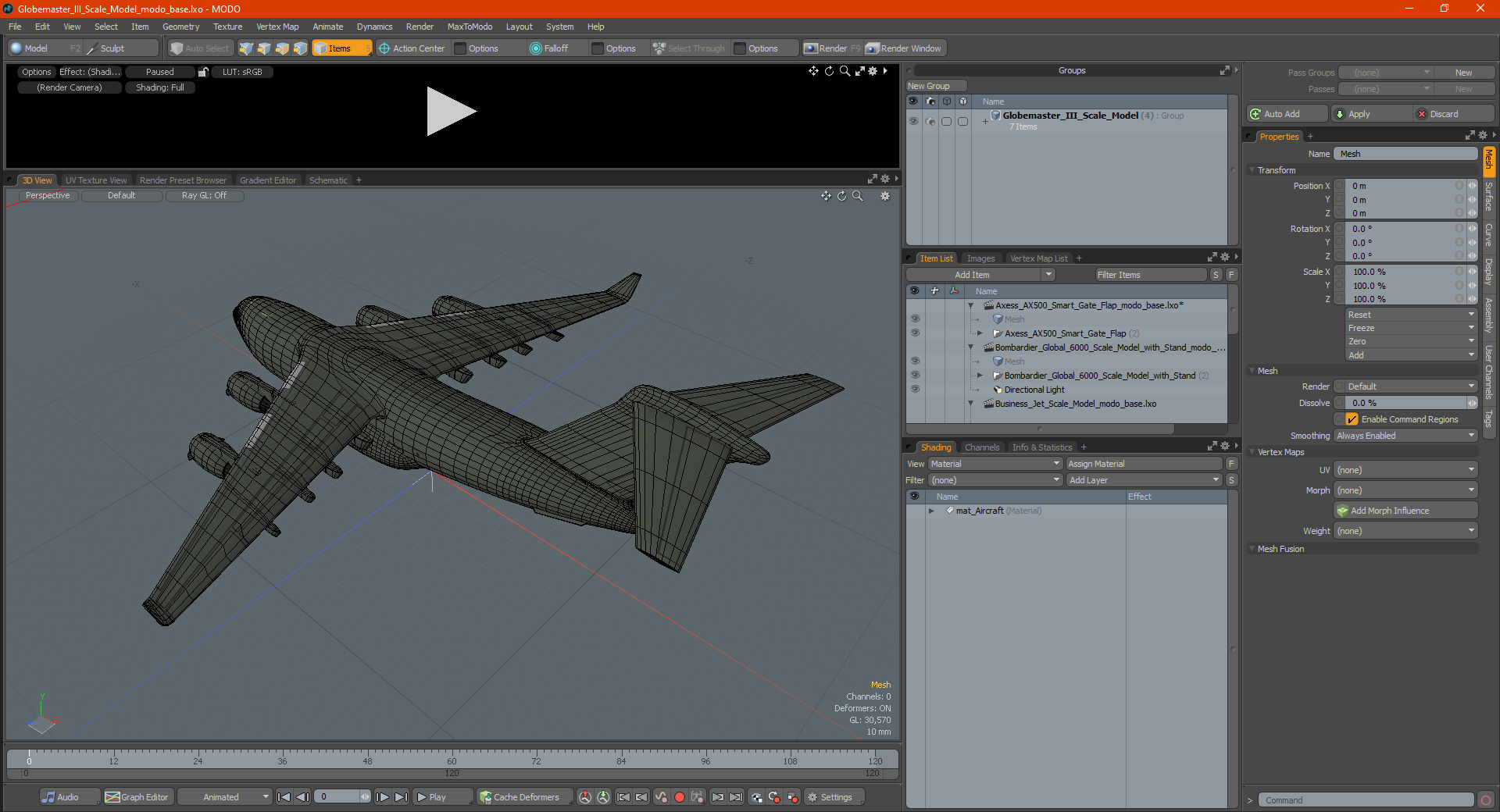The width and height of the screenshot is (1500, 812).
Task: Click Discard button
Action: tap(1453, 114)
